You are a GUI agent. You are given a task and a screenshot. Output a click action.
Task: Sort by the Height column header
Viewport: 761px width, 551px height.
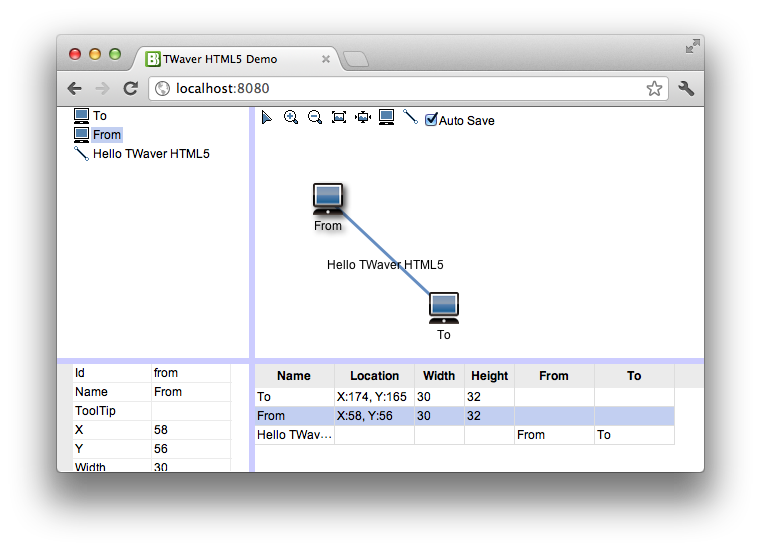(x=489, y=376)
